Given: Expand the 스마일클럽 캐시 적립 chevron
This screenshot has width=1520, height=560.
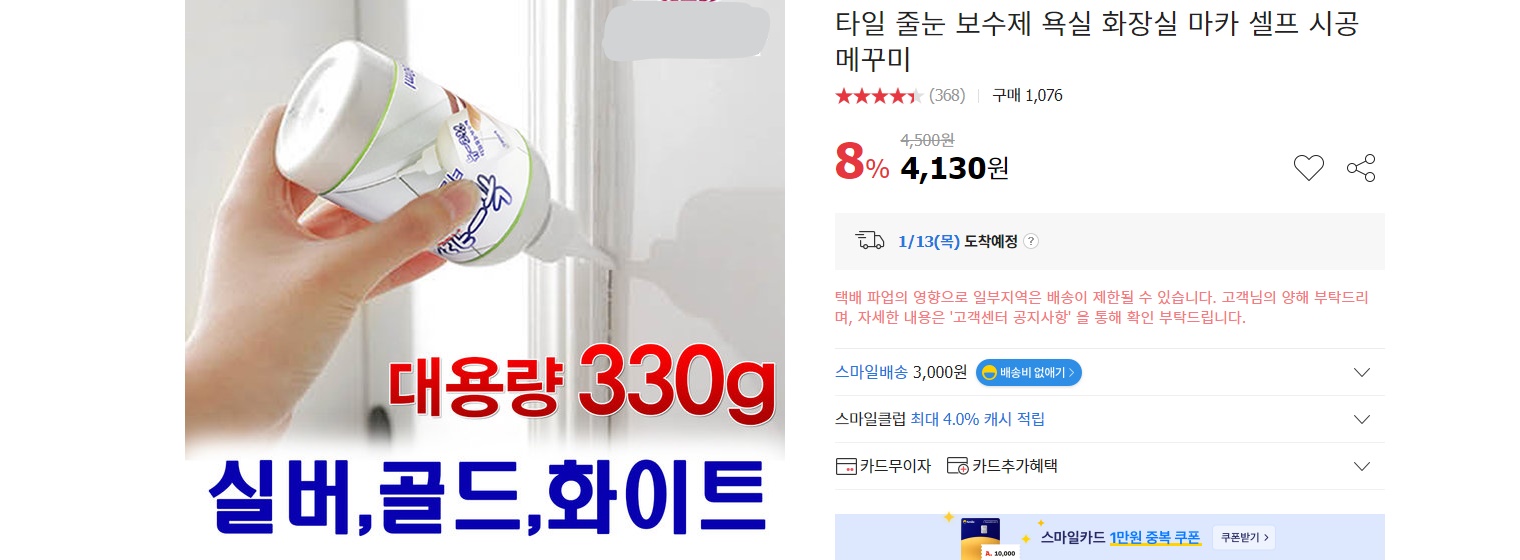Looking at the screenshot, I should tap(1361, 419).
